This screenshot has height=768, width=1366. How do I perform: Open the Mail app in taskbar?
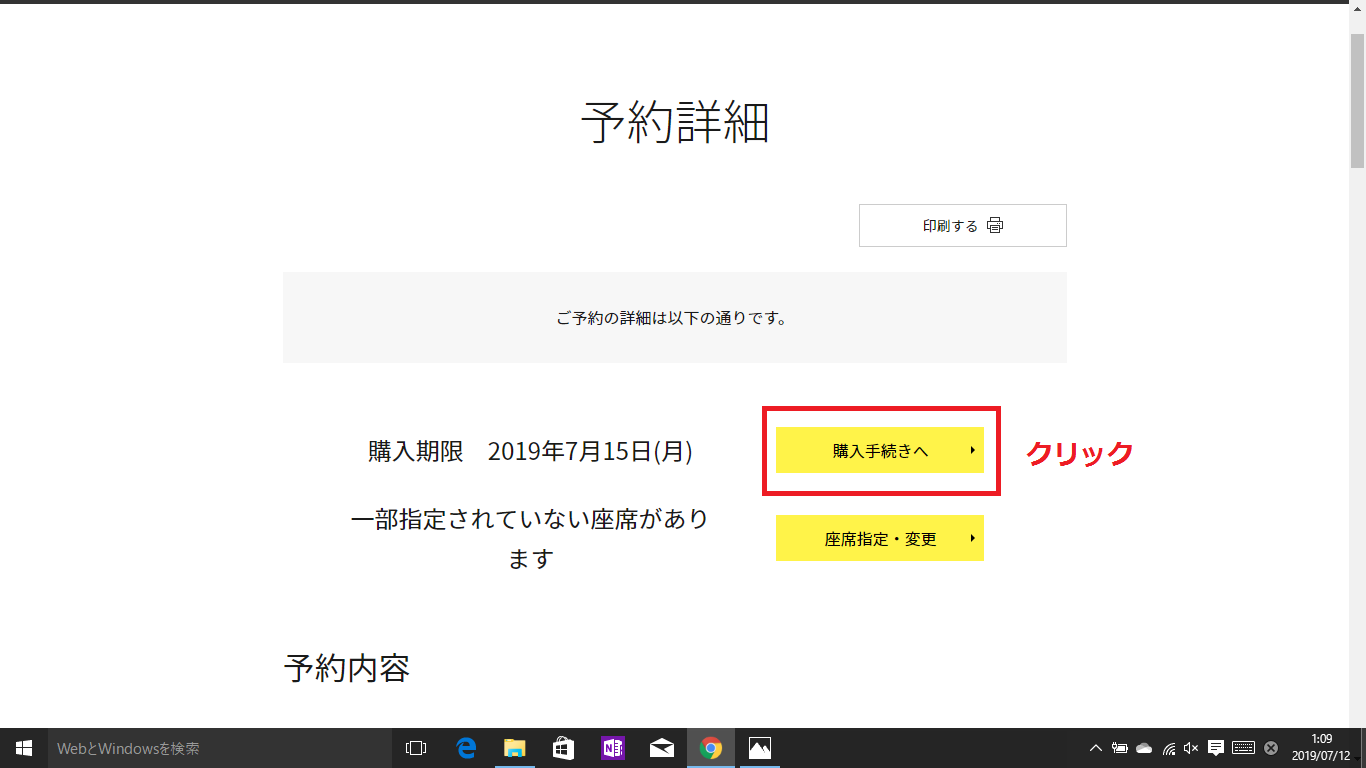click(x=661, y=748)
